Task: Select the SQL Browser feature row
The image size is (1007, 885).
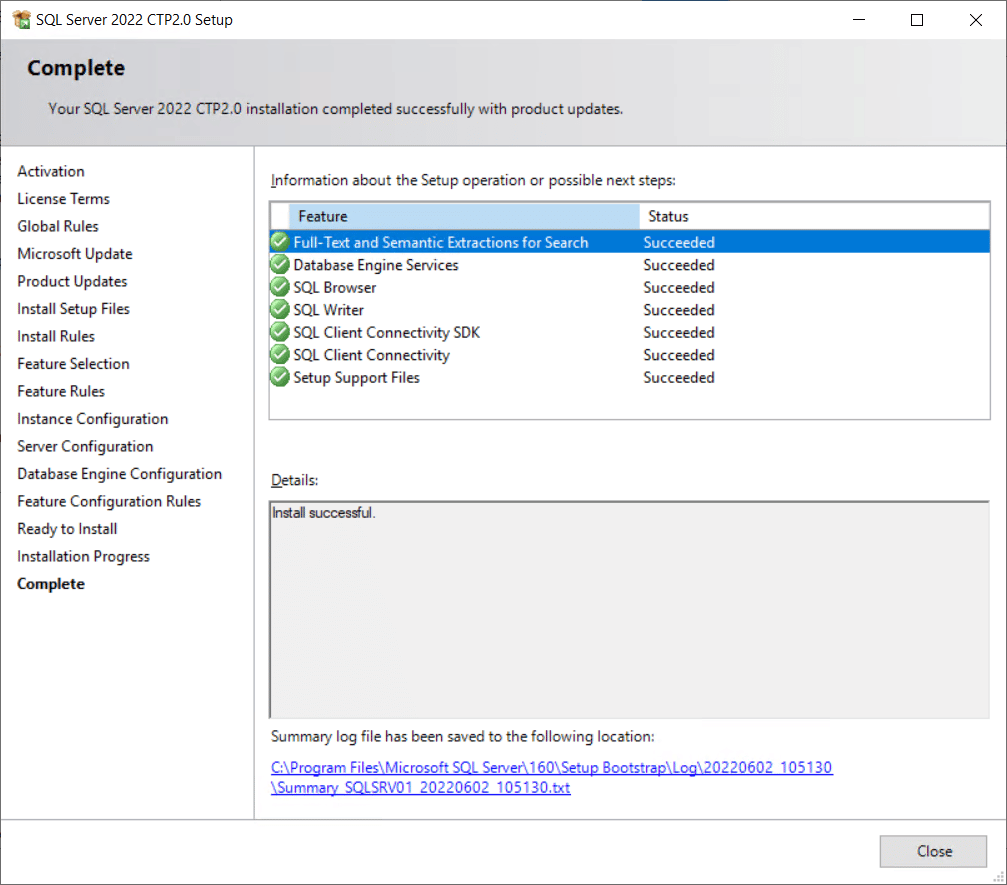Action: coord(334,287)
